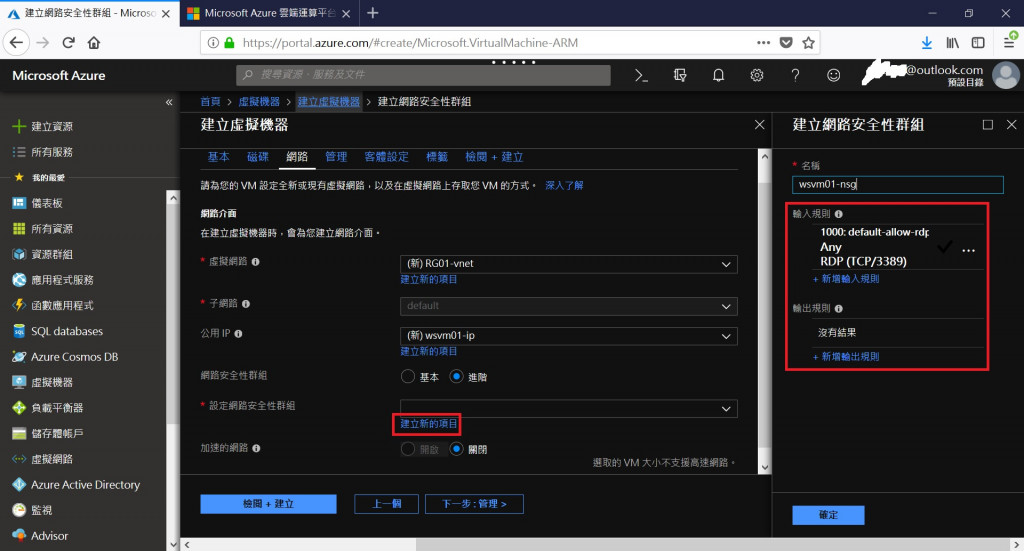This screenshot has height=551, width=1024.
Task: Click the 檢閱 + 建立 blue button
Action: point(268,503)
